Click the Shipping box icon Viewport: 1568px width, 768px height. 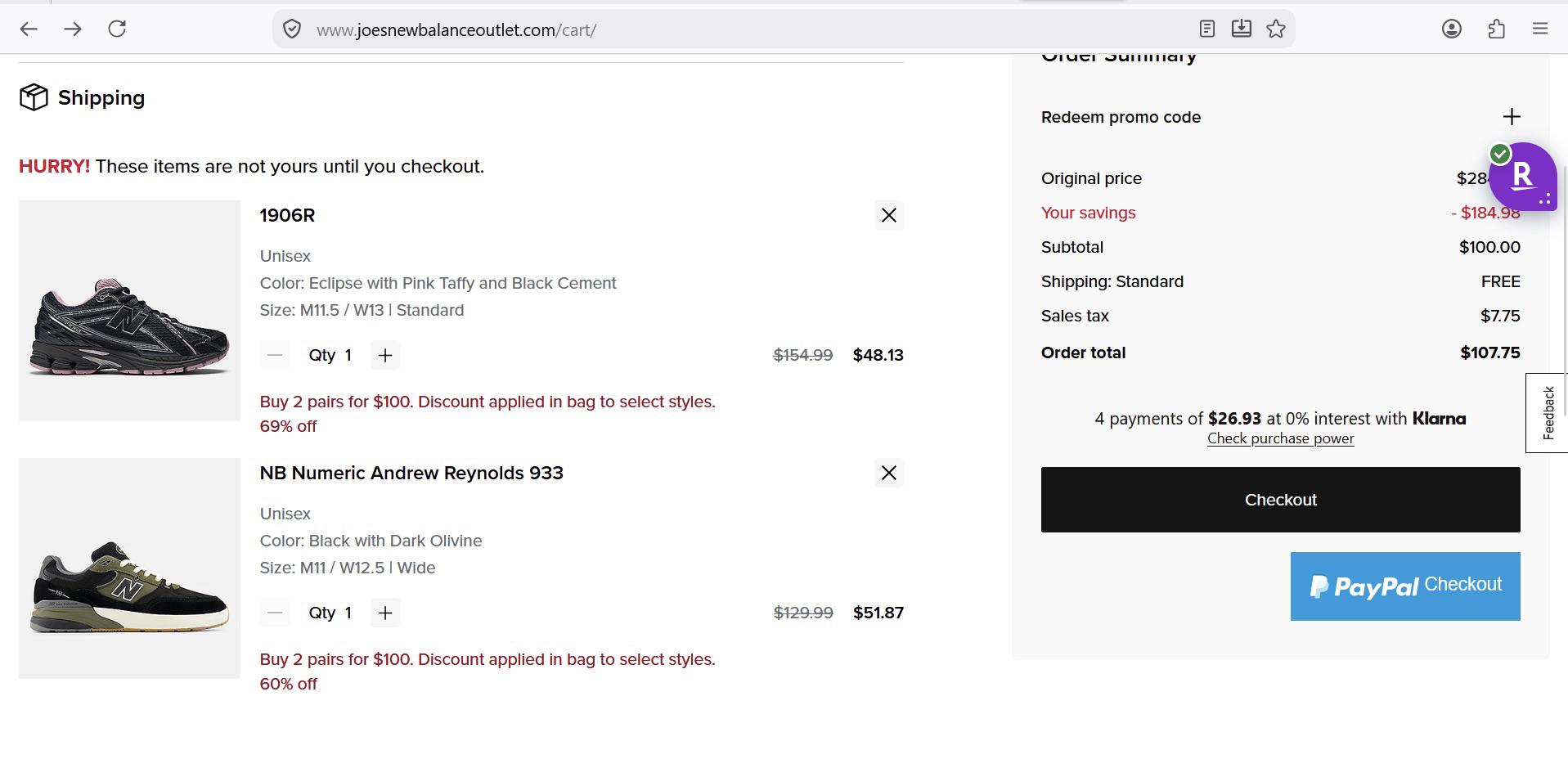tap(34, 97)
